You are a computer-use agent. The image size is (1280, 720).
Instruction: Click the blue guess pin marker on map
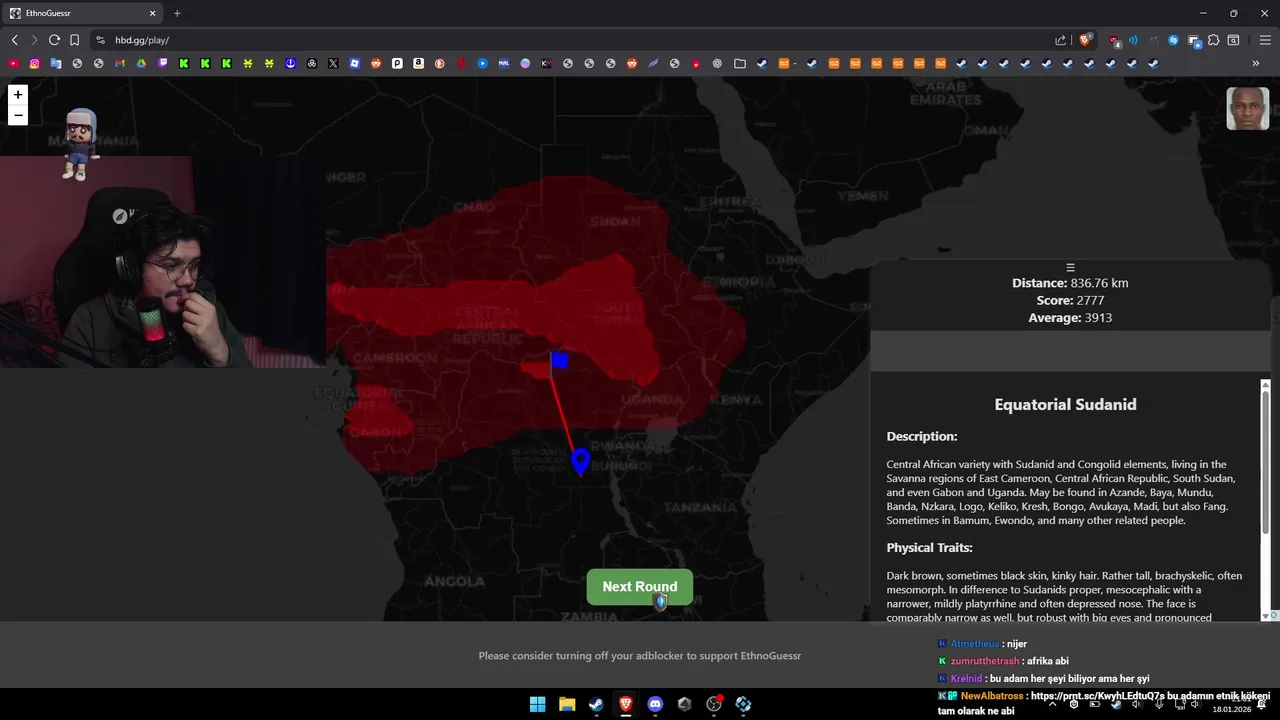[581, 461]
